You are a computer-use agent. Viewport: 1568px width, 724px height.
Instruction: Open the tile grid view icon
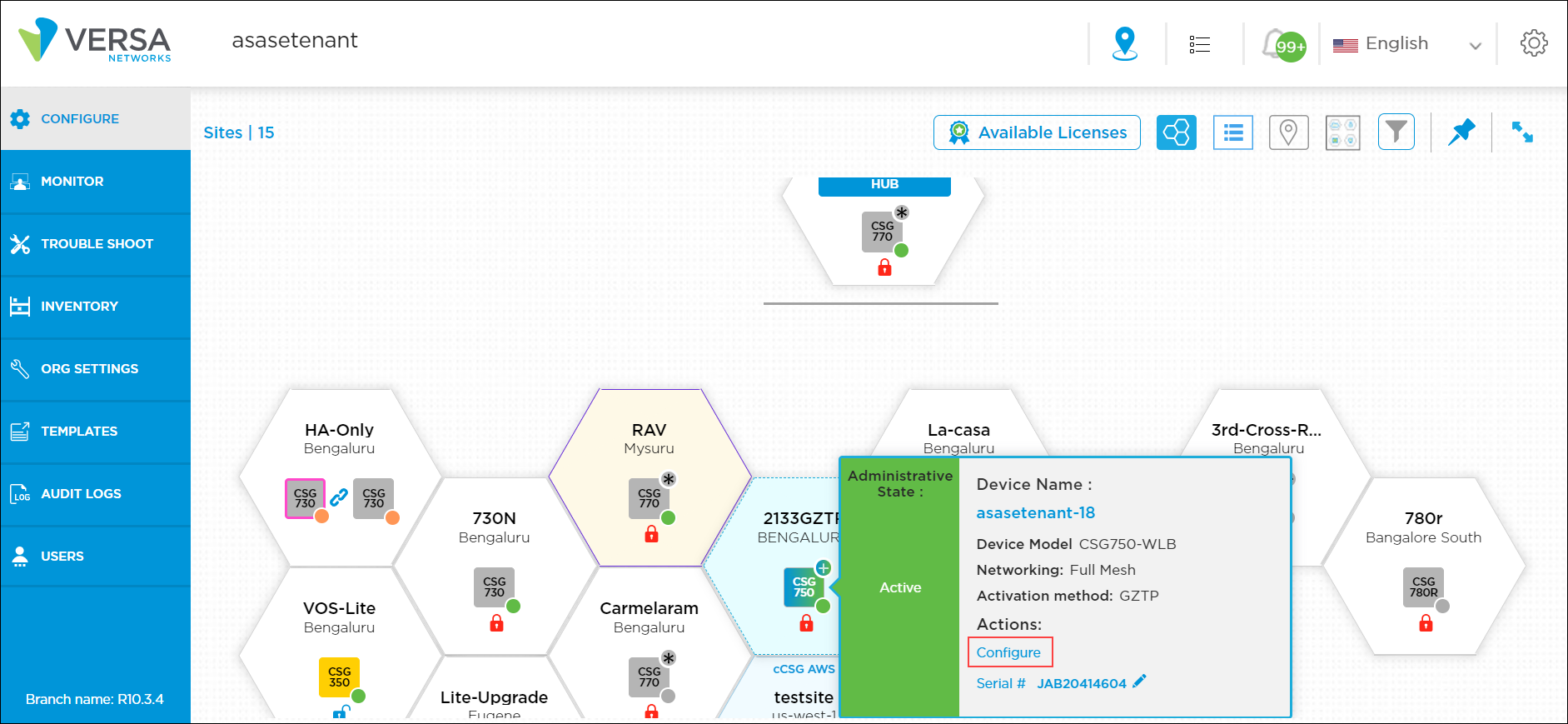(1342, 132)
